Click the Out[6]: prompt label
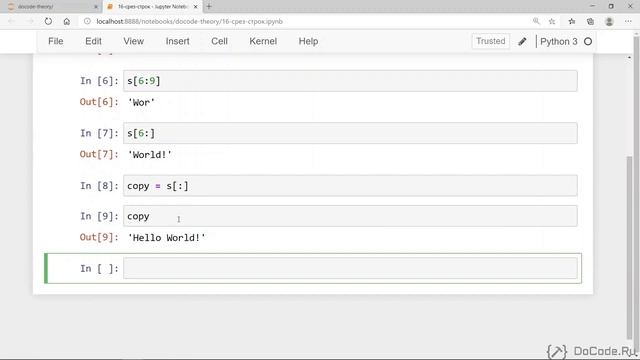640x360 pixels. pyautogui.click(x=99, y=102)
